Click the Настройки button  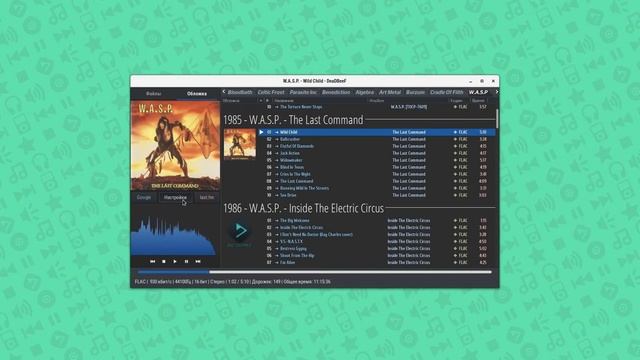tap(175, 198)
